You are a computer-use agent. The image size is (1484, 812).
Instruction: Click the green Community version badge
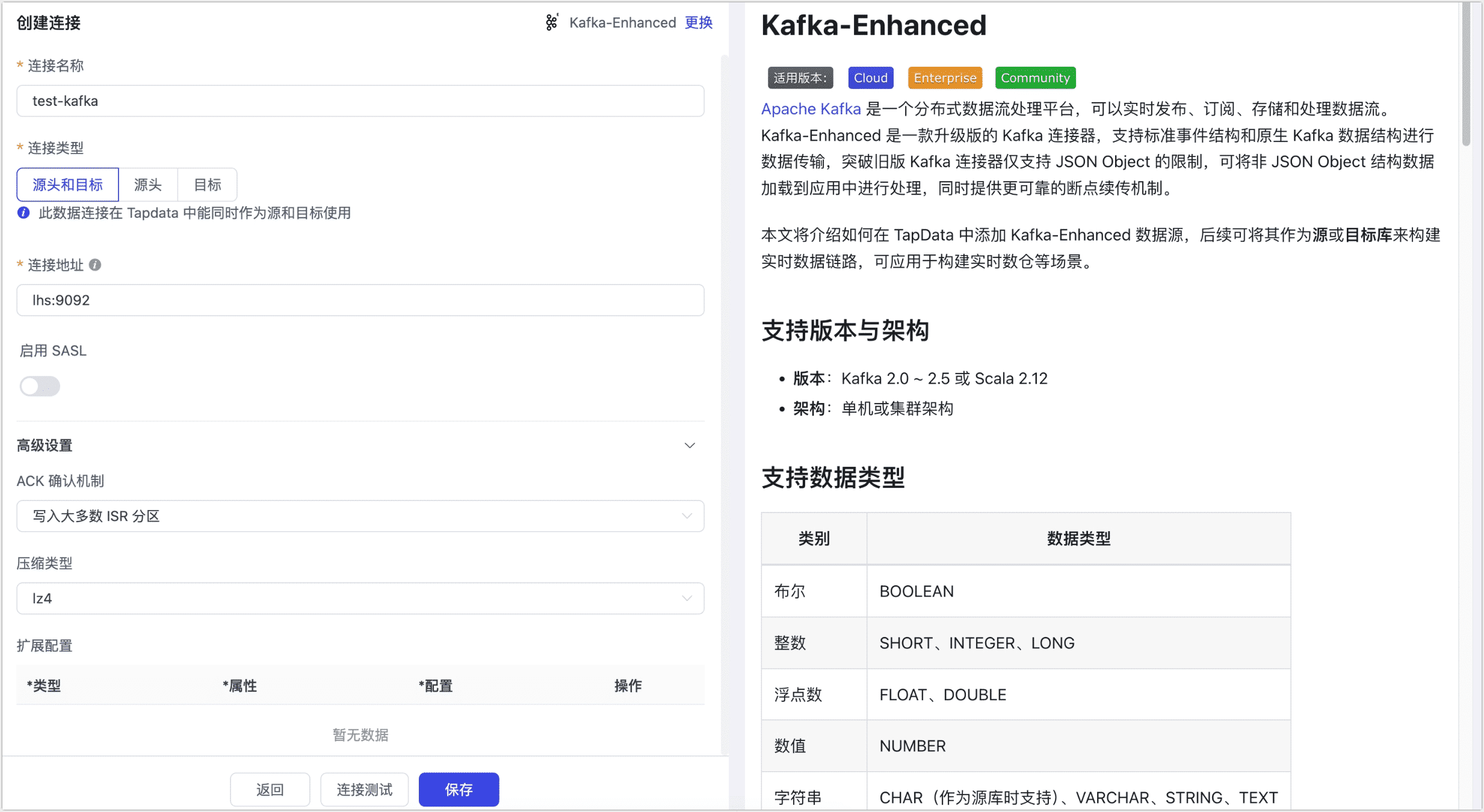coord(1035,77)
